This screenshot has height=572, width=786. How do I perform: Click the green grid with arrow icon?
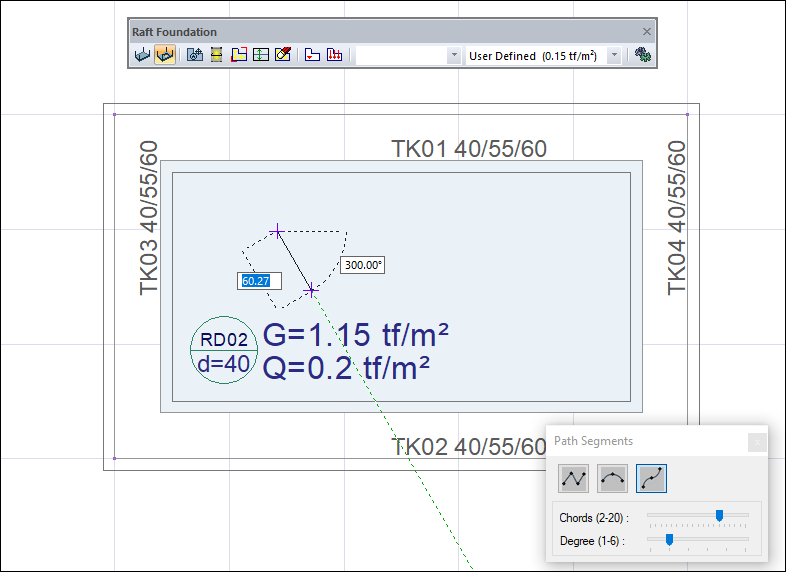click(x=260, y=56)
